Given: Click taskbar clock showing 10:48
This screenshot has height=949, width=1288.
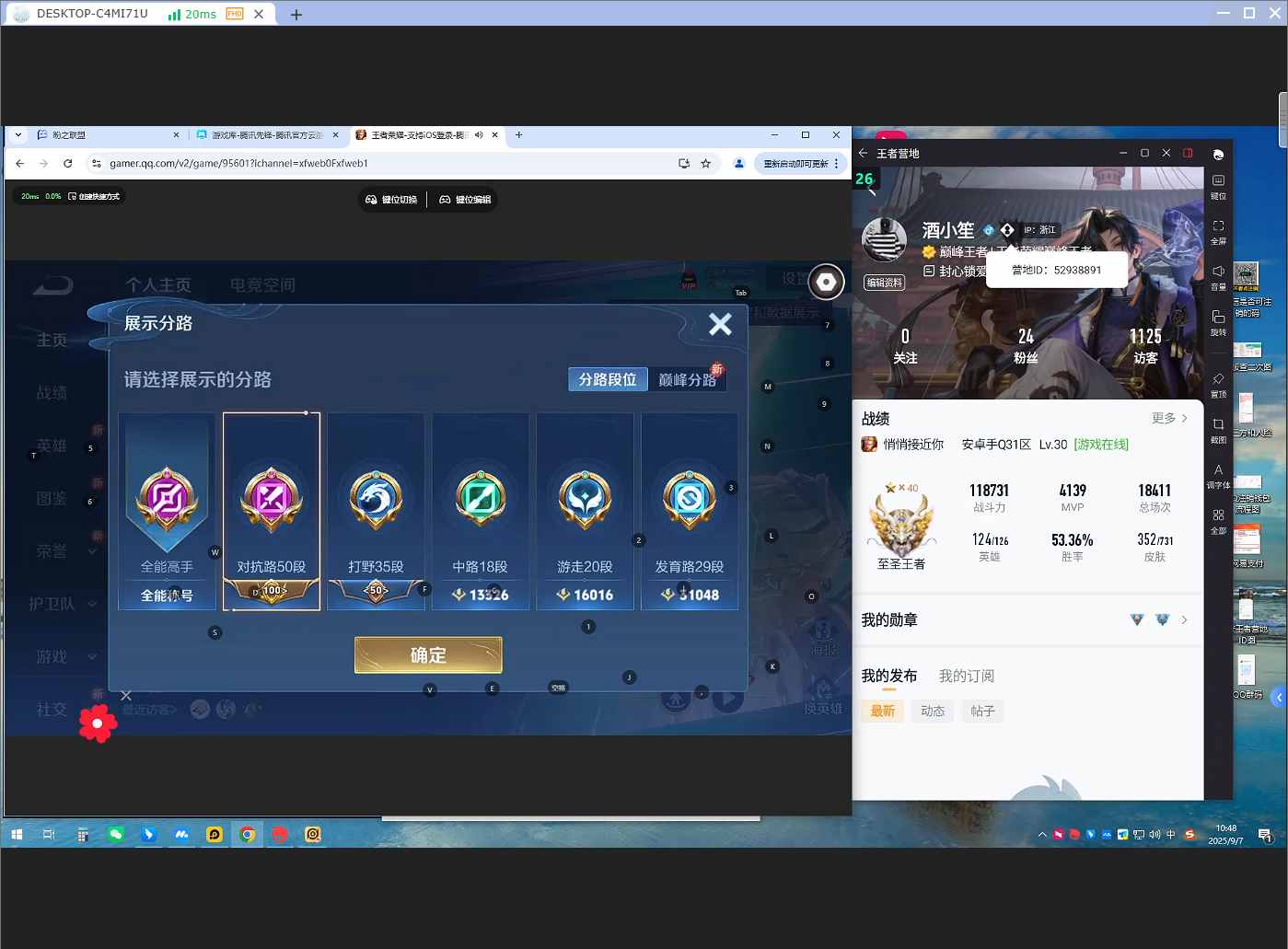Looking at the screenshot, I should [x=1225, y=835].
